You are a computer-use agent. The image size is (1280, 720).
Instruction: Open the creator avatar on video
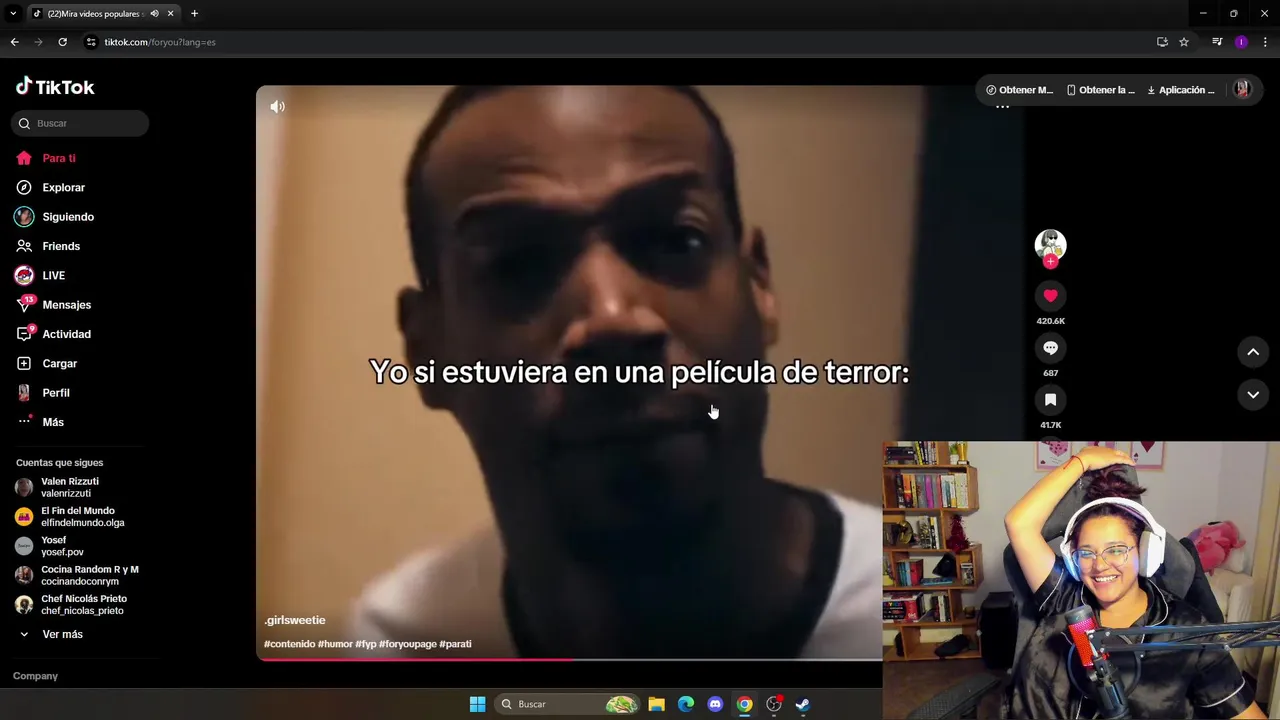(1050, 244)
